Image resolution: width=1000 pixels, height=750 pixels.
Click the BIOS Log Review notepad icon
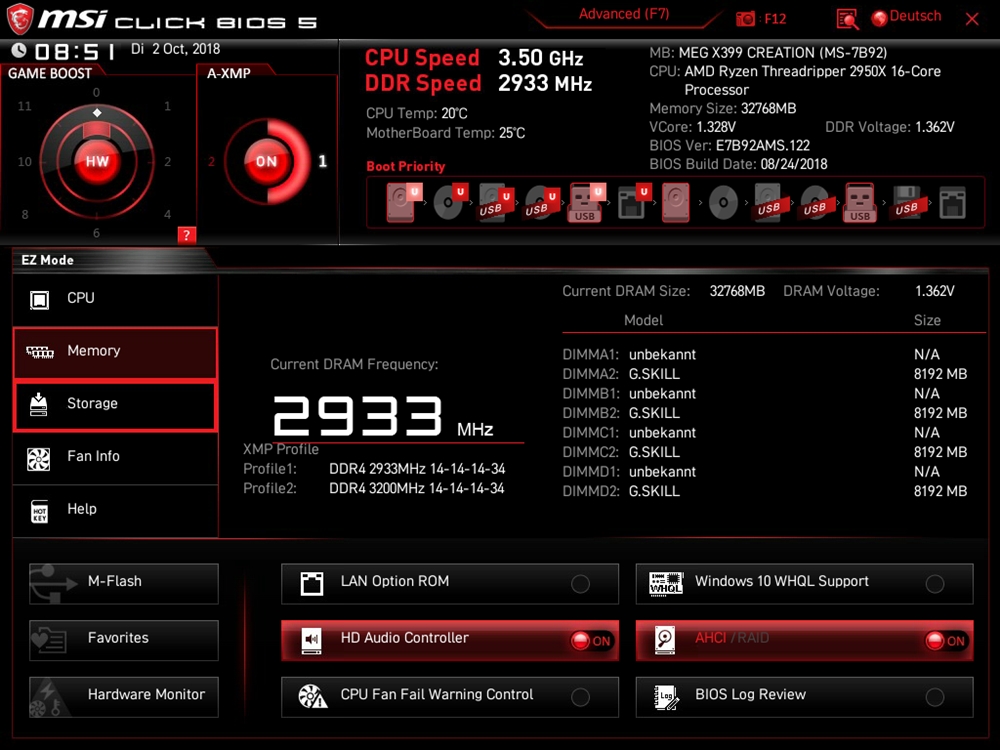point(666,696)
